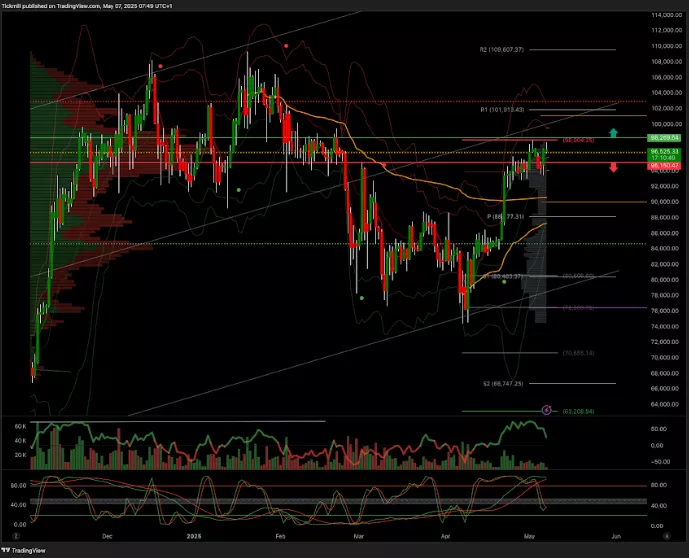The width and height of the screenshot is (689, 558).
Task: Click the red dot above January candles
Action: [x=287, y=45]
